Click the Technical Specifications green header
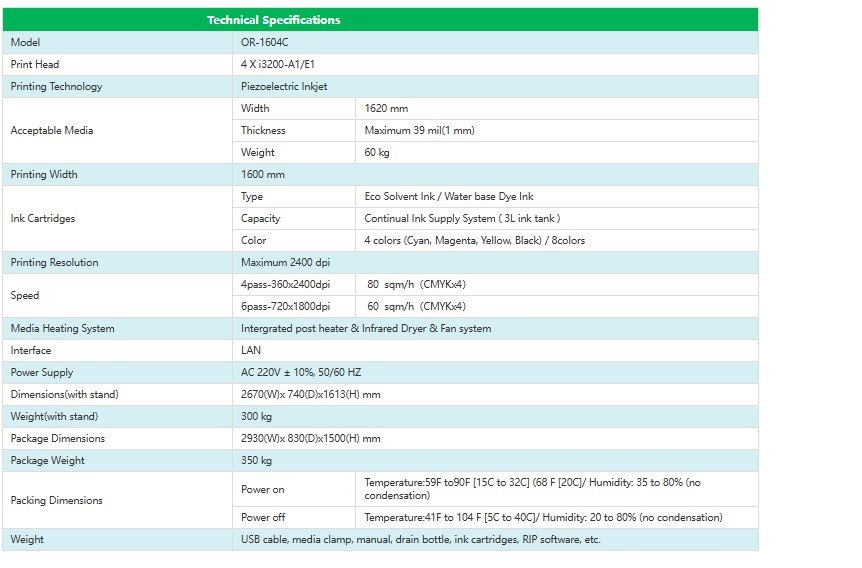862x568 pixels. (273, 20)
